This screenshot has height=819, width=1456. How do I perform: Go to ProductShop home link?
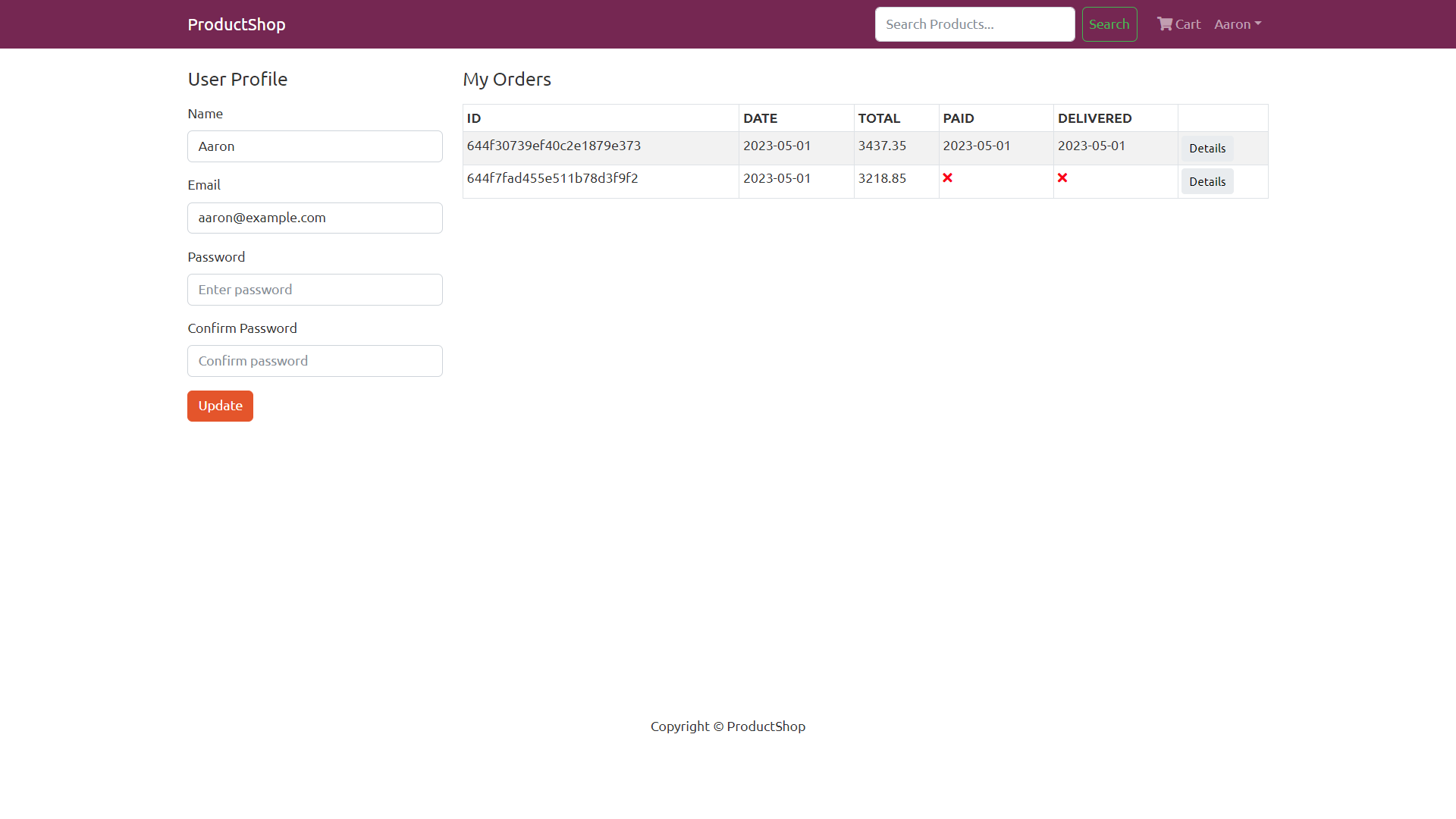pyautogui.click(x=237, y=24)
